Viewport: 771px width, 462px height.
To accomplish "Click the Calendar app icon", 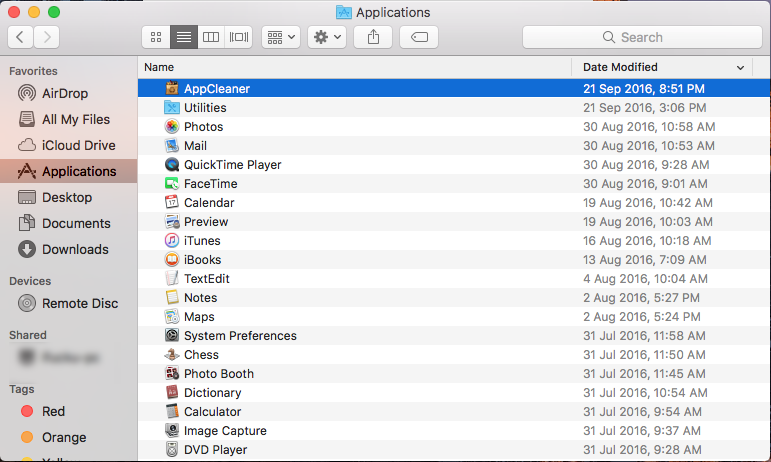I will [x=172, y=202].
